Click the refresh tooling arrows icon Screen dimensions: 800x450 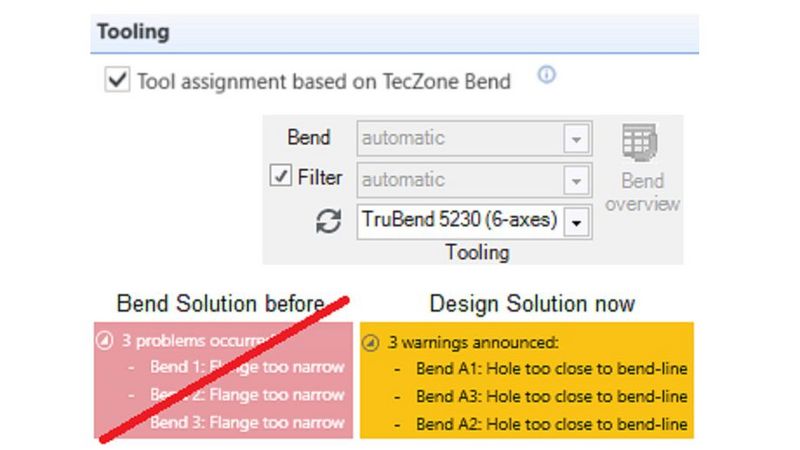(x=329, y=221)
